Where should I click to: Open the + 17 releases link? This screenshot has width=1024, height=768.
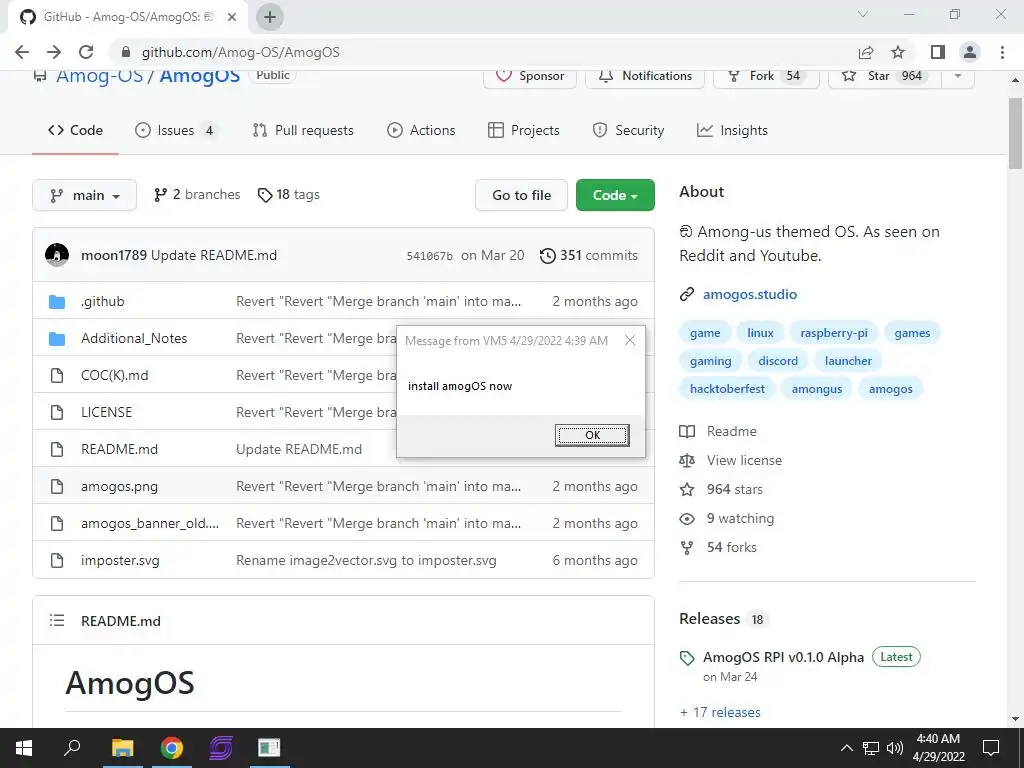(720, 712)
